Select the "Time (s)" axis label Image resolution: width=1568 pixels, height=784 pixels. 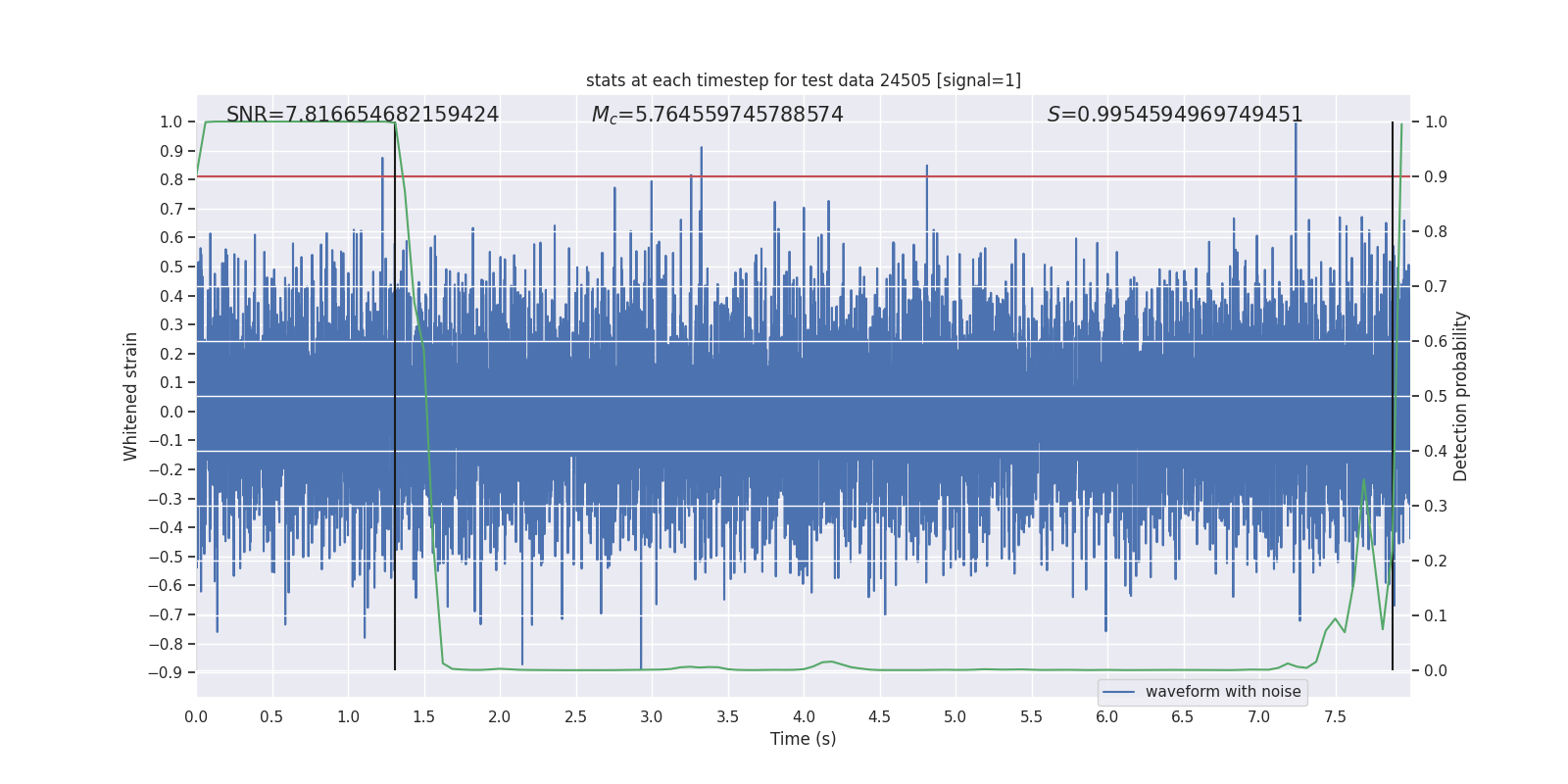coord(804,739)
